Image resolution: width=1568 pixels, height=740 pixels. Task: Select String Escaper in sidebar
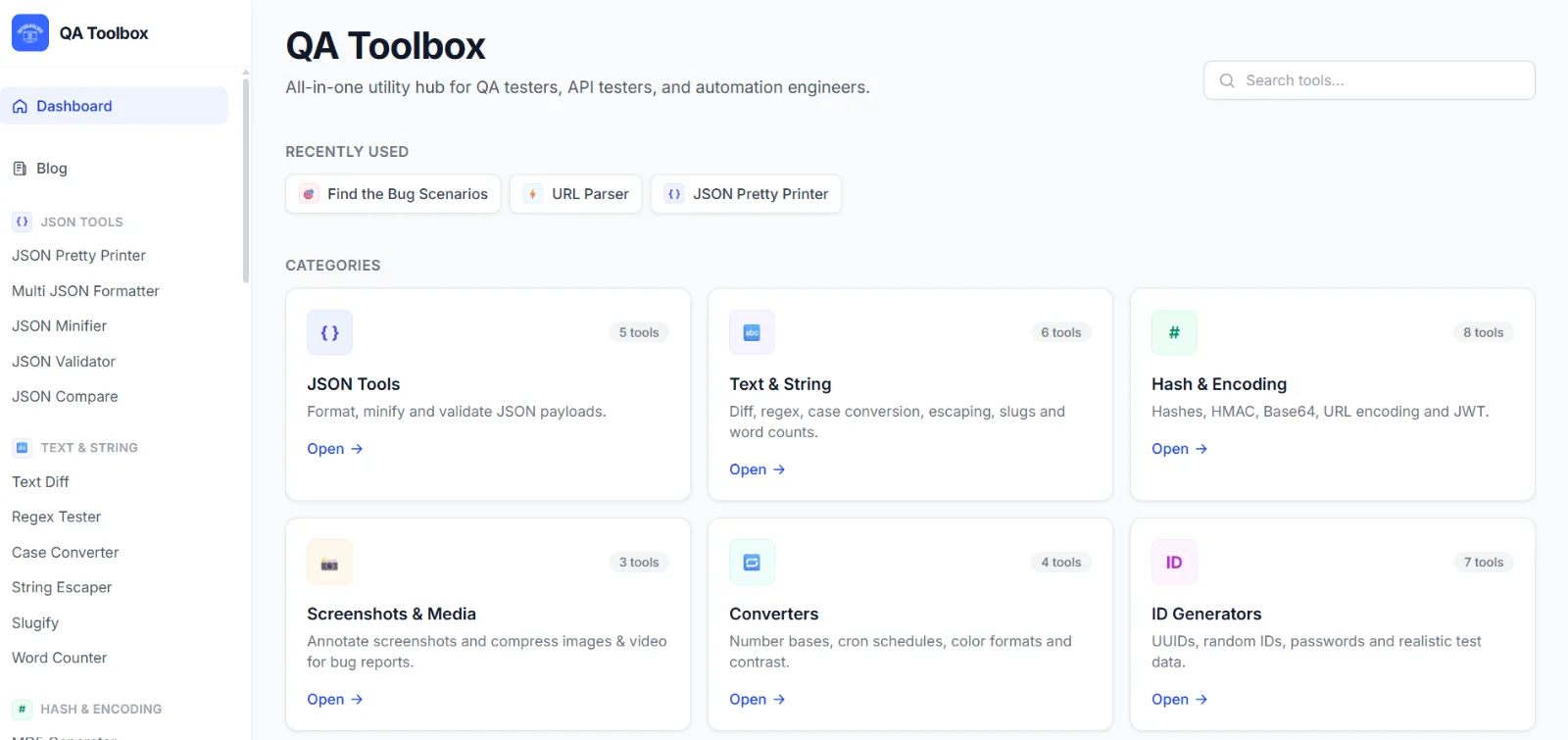coord(62,588)
